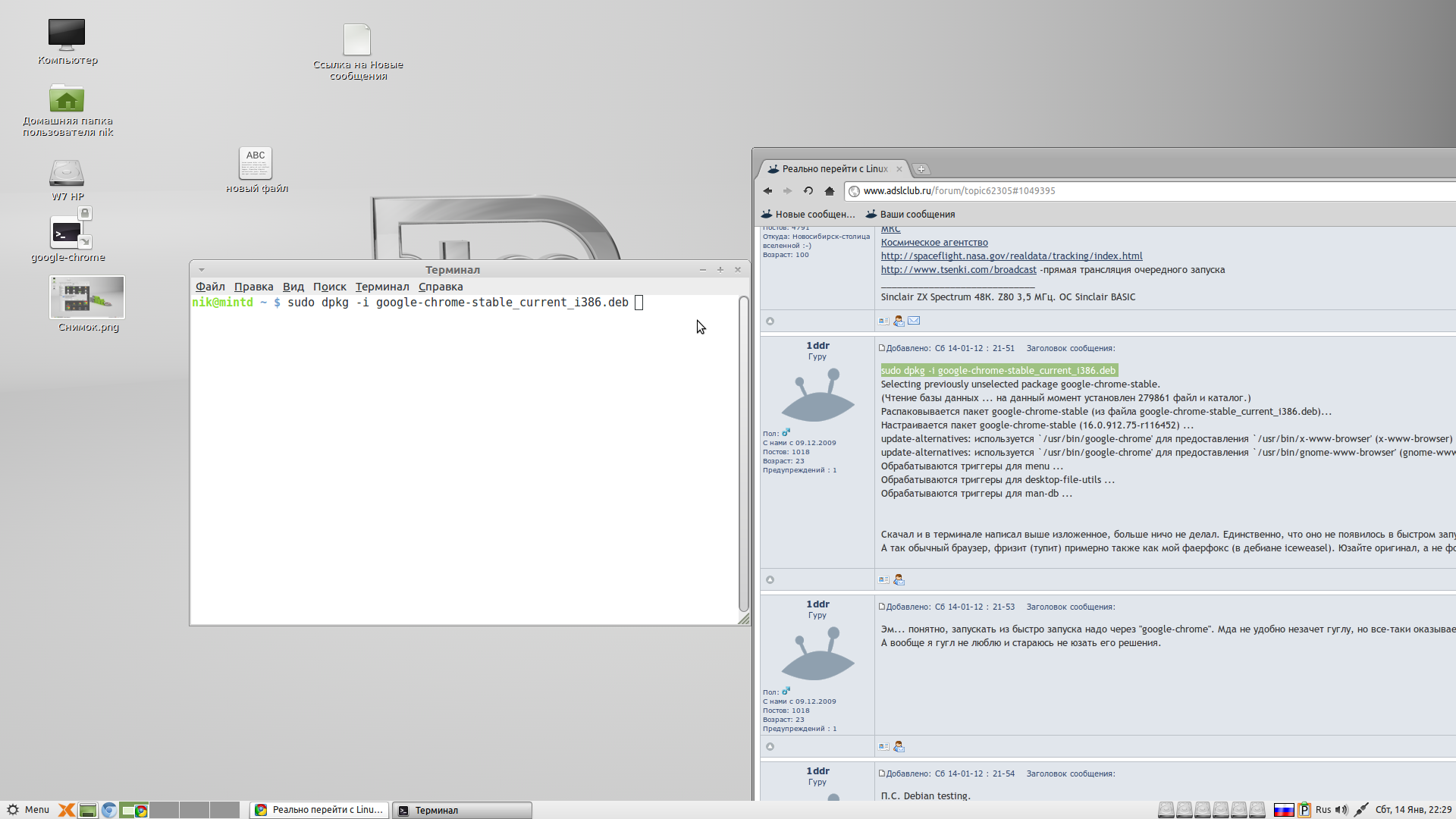Open Файл menu in Terminal
The height and width of the screenshot is (819, 1456).
(210, 287)
